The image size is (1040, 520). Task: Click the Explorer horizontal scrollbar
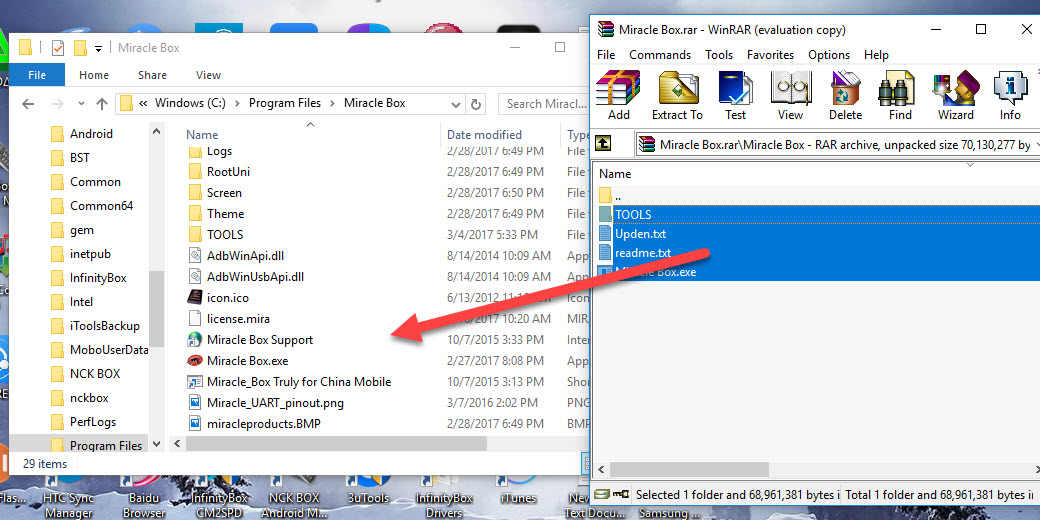(x=337, y=444)
